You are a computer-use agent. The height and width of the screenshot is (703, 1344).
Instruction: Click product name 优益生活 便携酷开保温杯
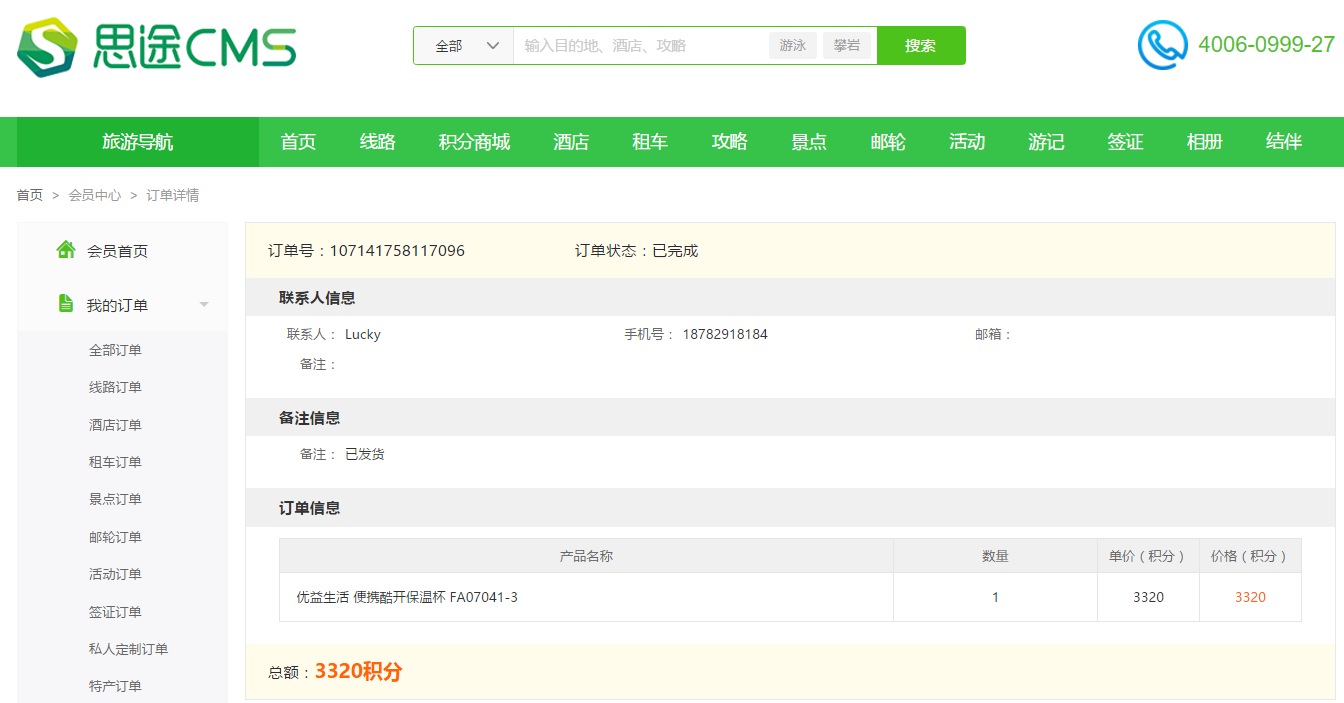407,597
